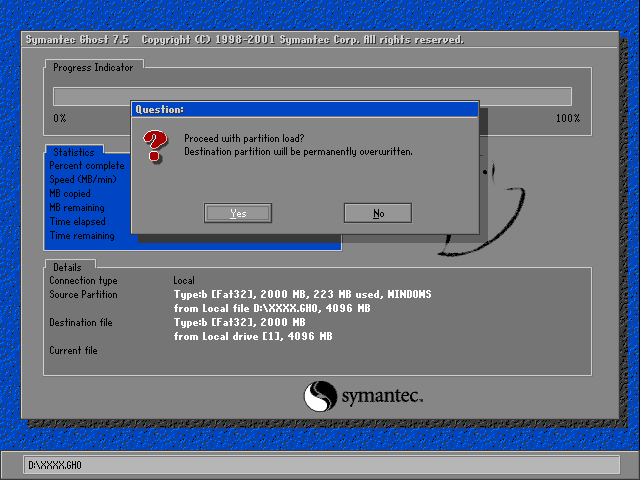Click the 'Source Partition' details label
This screenshot has height=480, width=640.
point(83,294)
